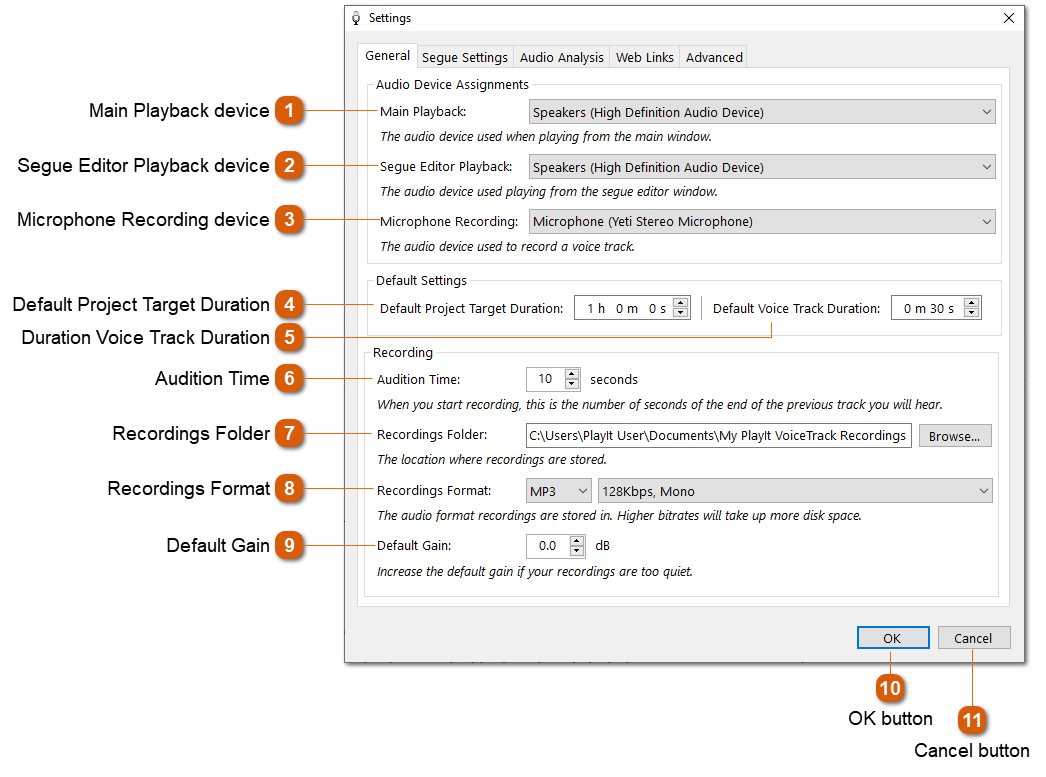Click inside the Default Gain value box
Viewport: 1046px width, 777px height.
547,546
